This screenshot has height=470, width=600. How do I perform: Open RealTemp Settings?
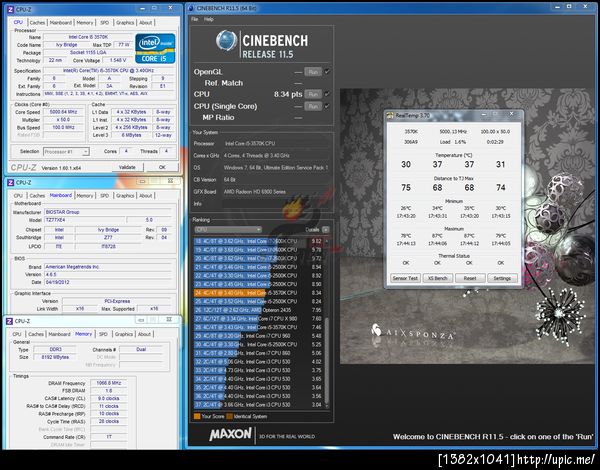tap(502, 278)
